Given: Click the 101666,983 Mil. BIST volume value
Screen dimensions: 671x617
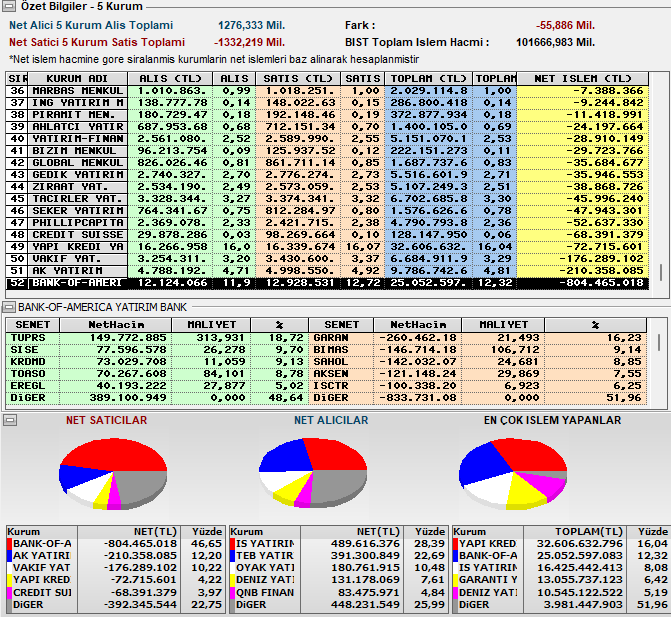Looking at the screenshot, I should [x=555, y=42].
